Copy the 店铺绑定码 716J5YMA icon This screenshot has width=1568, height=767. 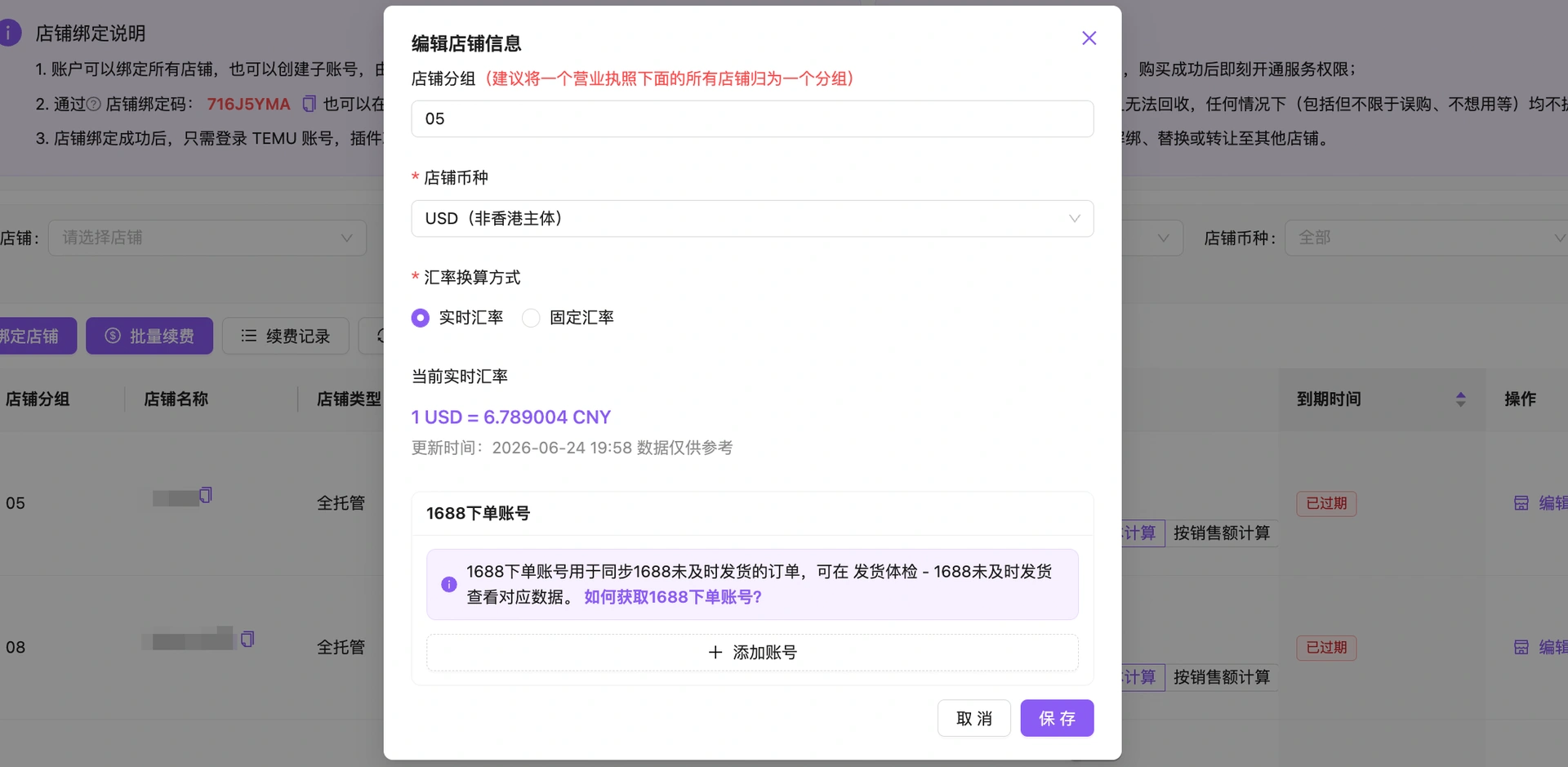pos(309,104)
